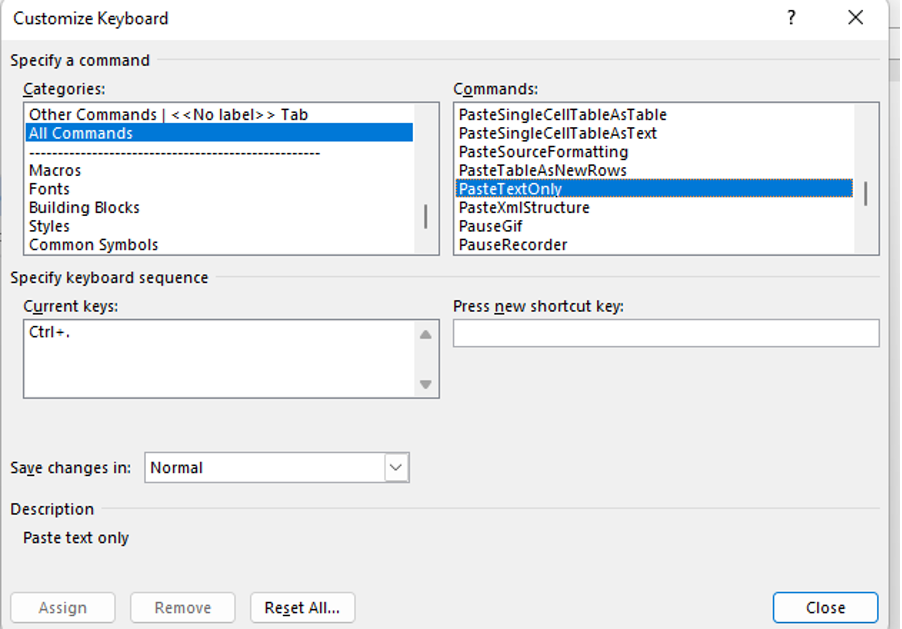
Task: Close the Customize Keyboard dialog with X
Action: pos(855,18)
